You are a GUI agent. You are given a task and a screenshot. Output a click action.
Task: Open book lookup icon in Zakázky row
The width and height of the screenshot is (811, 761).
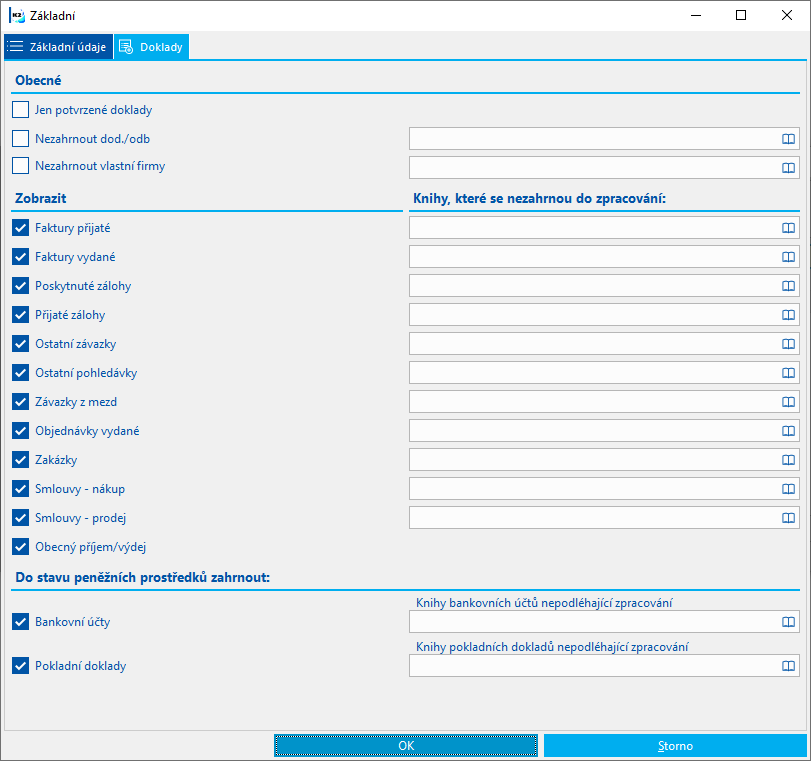click(788, 459)
